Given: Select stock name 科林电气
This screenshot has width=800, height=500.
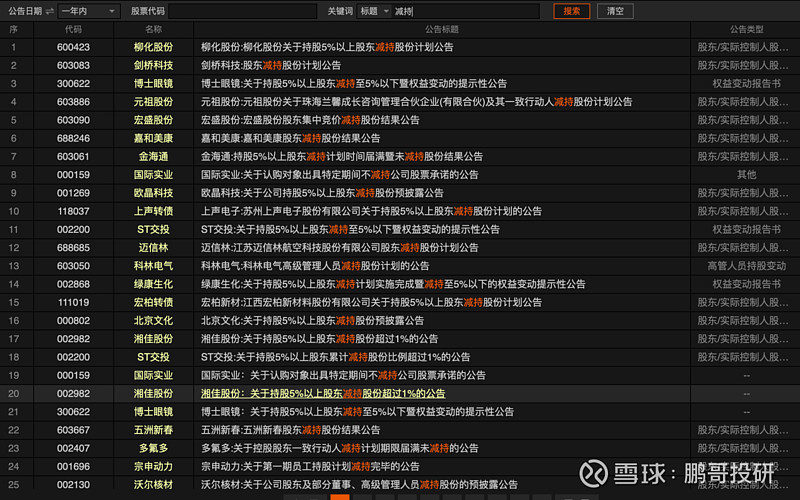Looking at the screenshot, I should pos(154,266).
